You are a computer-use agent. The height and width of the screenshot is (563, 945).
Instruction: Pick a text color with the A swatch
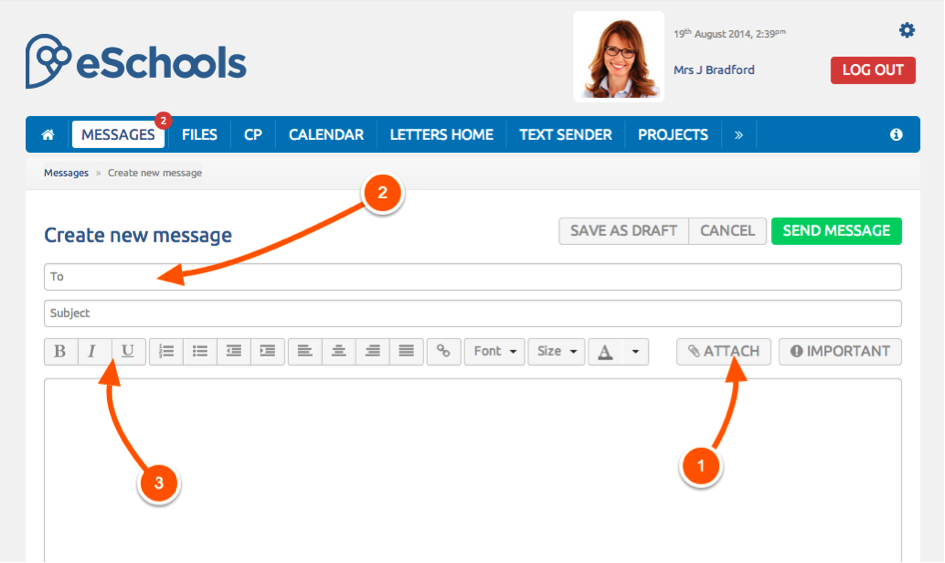pyautogui.click(x=605, y=351)
